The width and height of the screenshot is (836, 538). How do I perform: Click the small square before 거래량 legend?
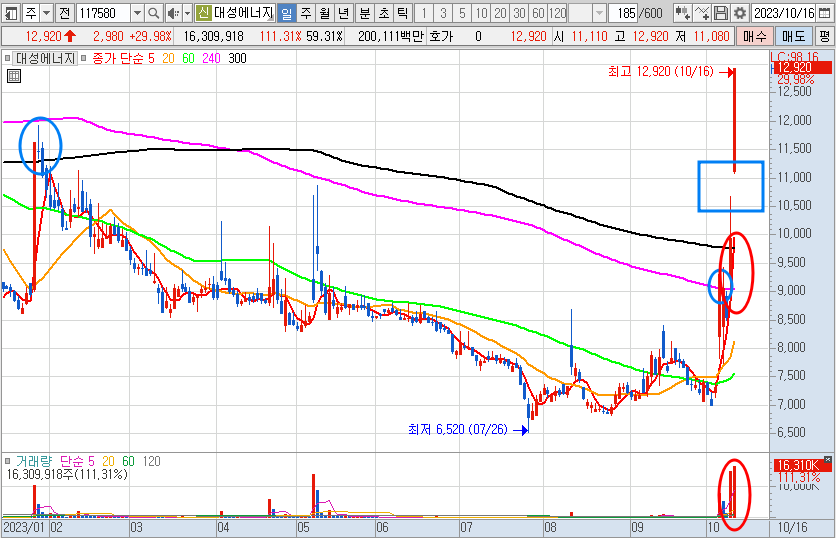tap(7, 461)
